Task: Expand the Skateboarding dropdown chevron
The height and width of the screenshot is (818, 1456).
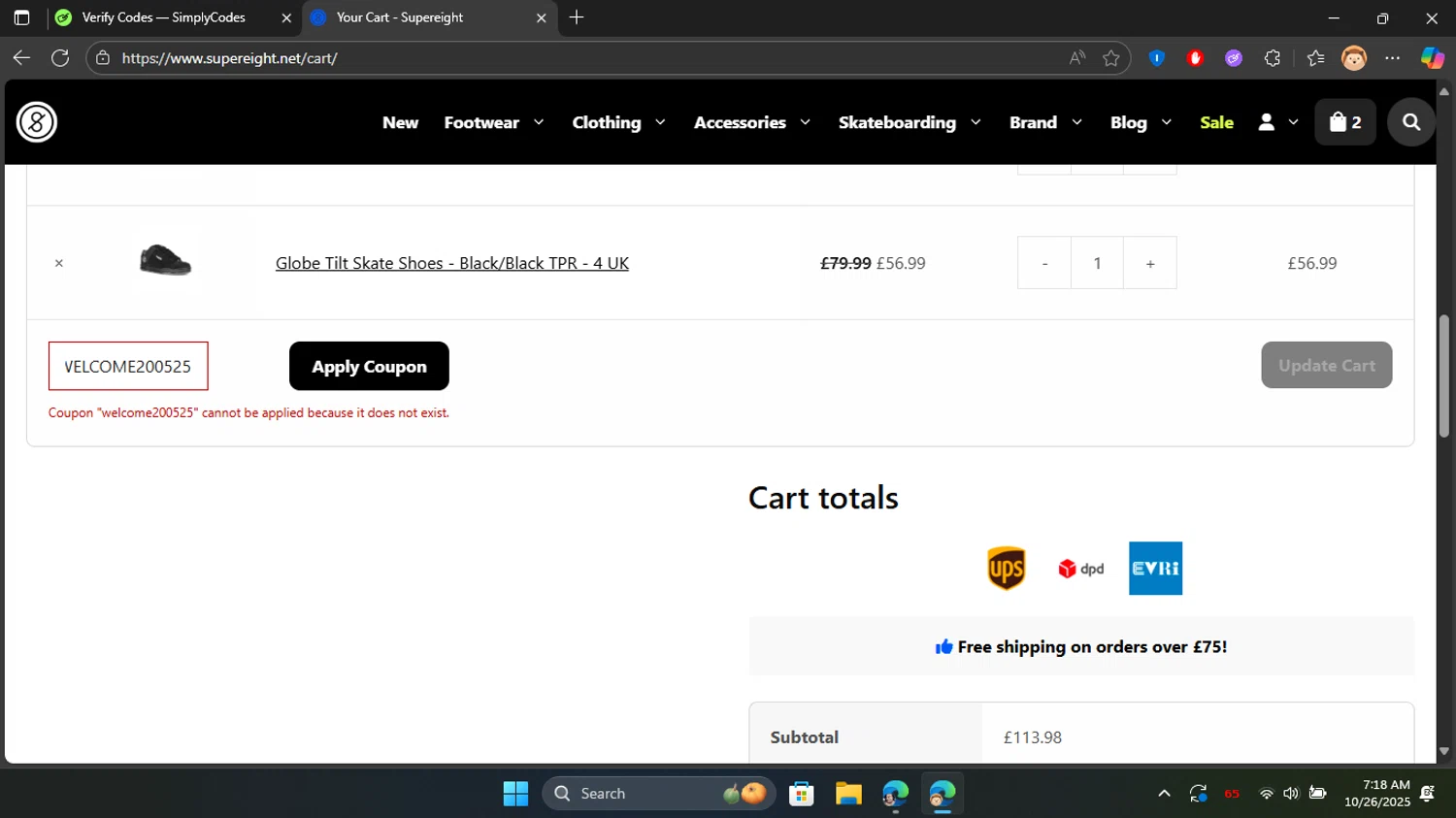Action: click(976, 122)
